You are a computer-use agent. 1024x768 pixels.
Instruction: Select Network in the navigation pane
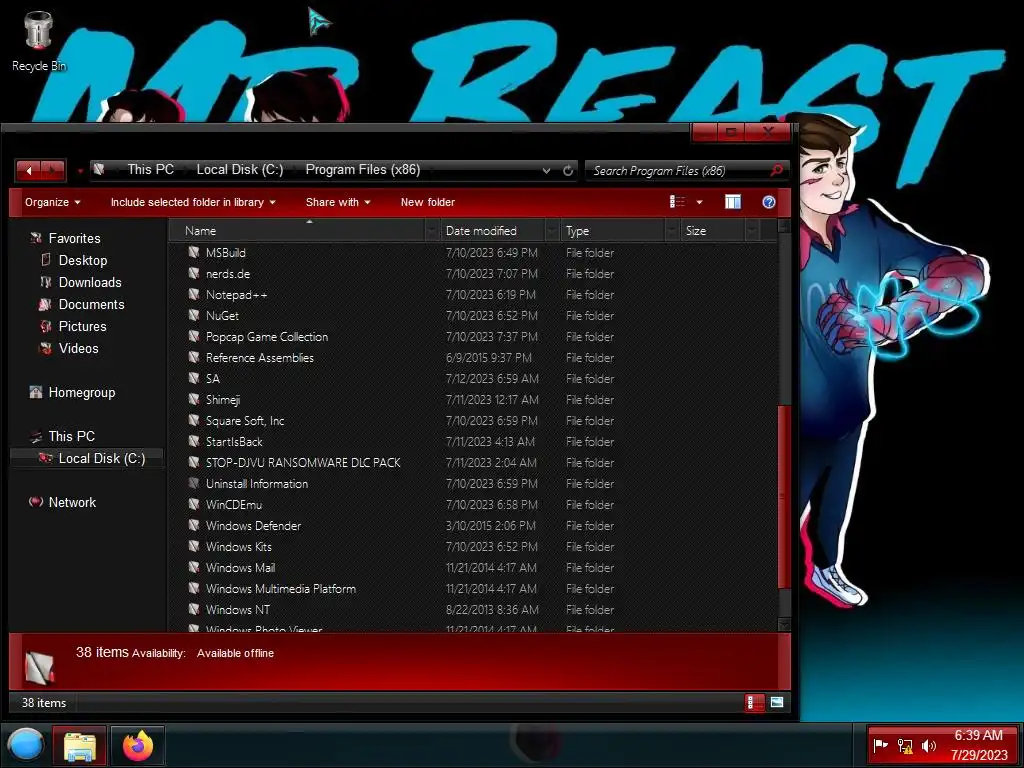click(x=72, y=502)
